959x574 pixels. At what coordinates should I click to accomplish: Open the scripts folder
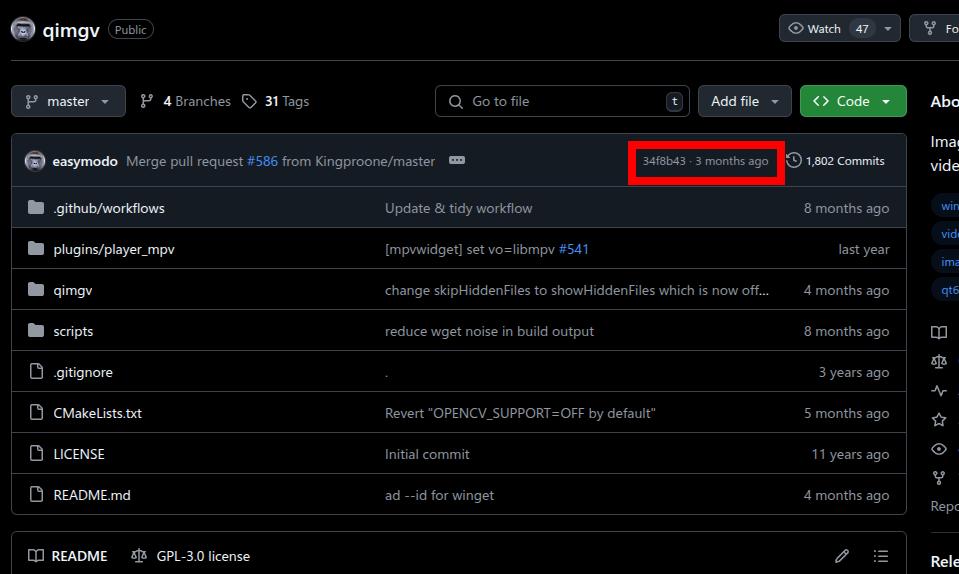tap(73, 331)
